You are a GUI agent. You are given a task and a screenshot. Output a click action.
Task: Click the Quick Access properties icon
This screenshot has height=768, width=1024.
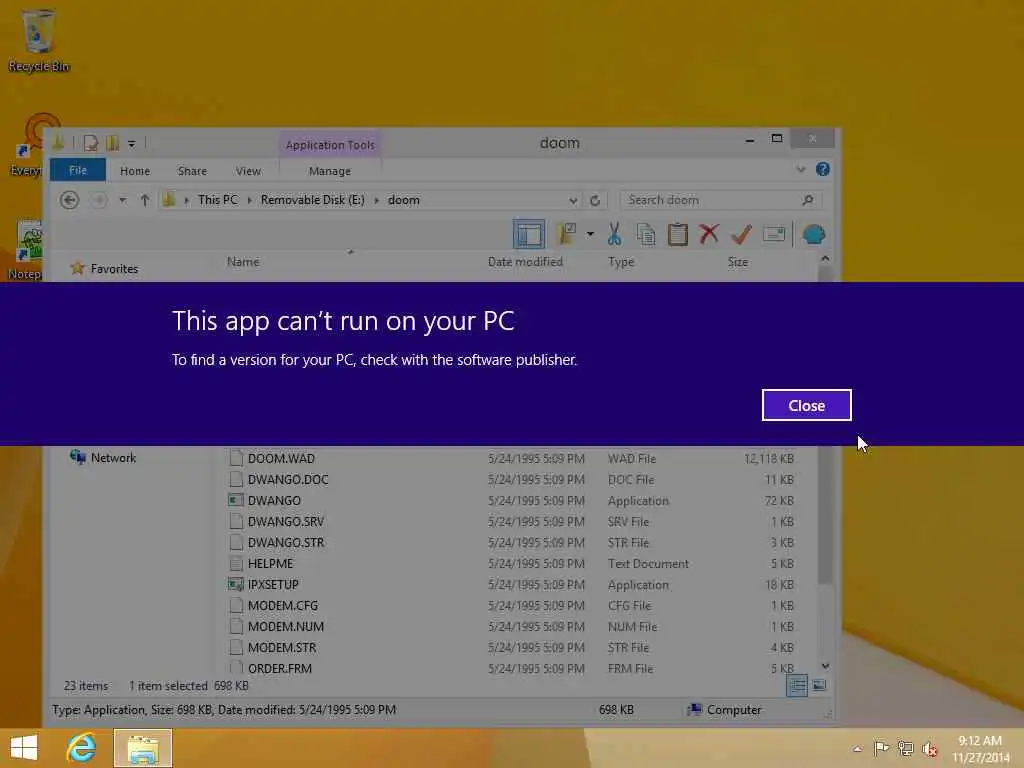pos(91,142)
